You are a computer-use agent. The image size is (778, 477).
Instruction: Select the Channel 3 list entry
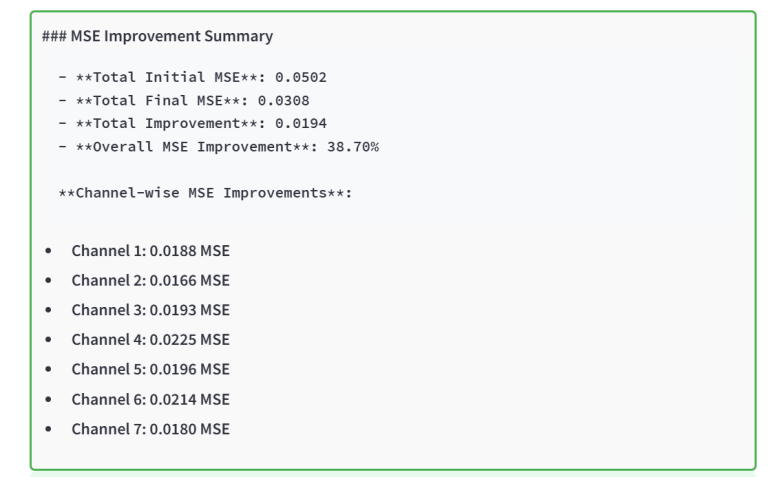point(150,308)
